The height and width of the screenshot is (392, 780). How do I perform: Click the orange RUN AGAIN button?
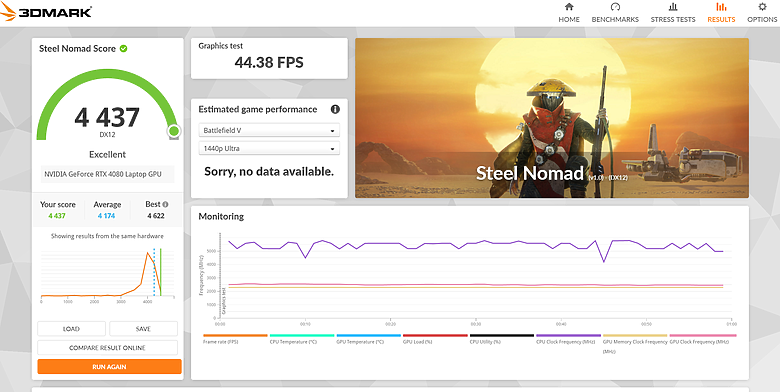click(x=109, y=367)
